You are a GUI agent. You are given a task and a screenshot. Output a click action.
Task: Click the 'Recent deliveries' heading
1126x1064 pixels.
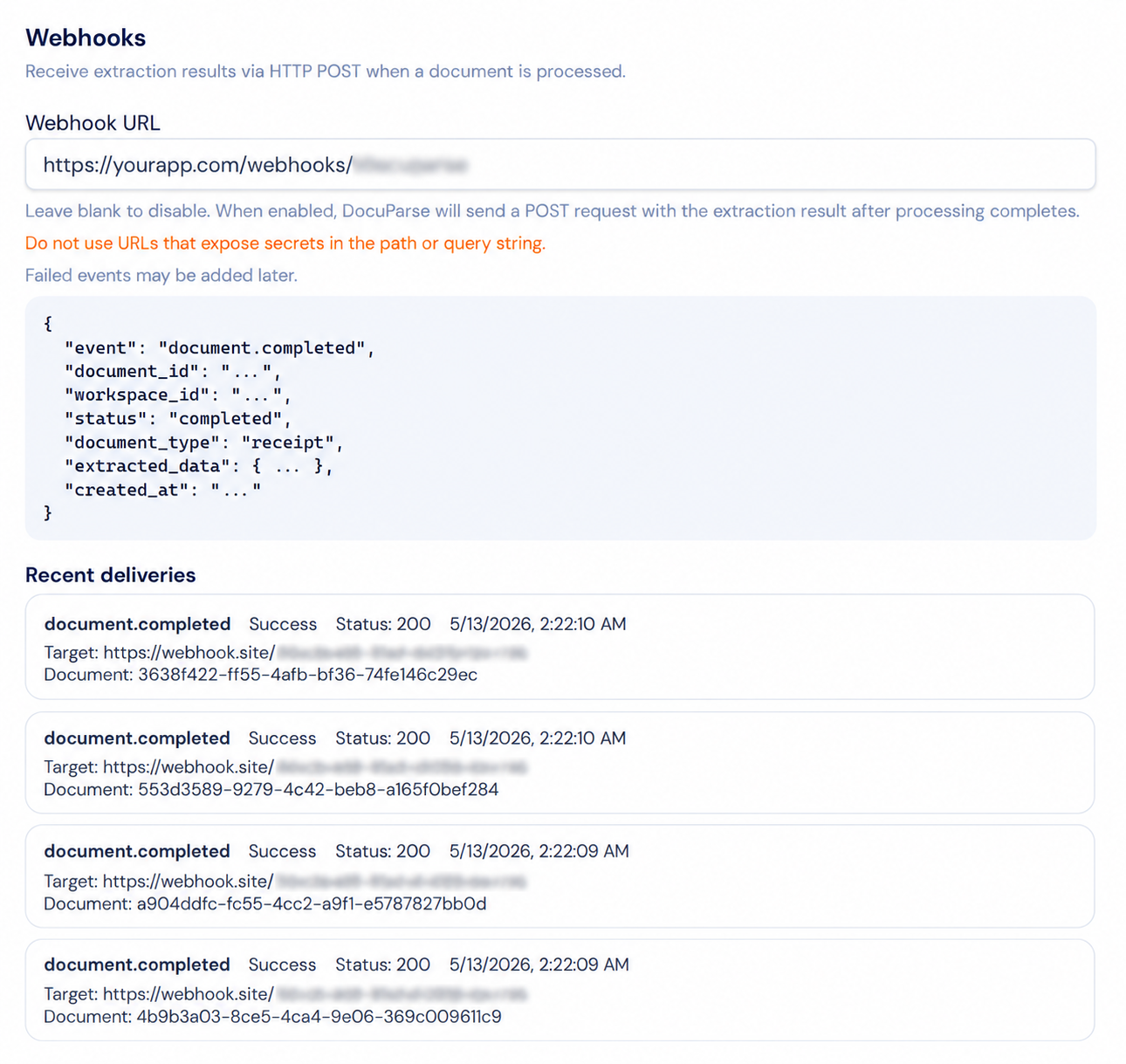tap(111, 575)
